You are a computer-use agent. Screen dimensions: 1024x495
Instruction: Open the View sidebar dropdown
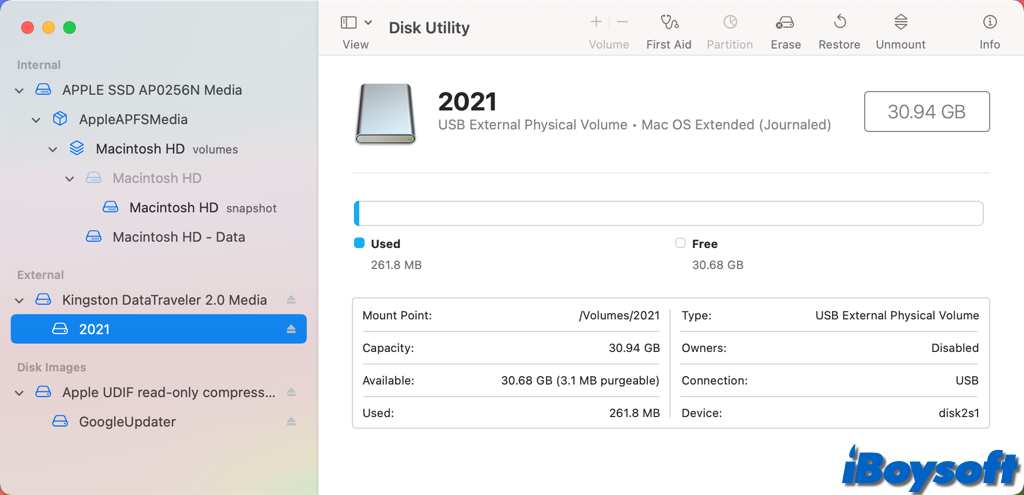tap(356, 22)
